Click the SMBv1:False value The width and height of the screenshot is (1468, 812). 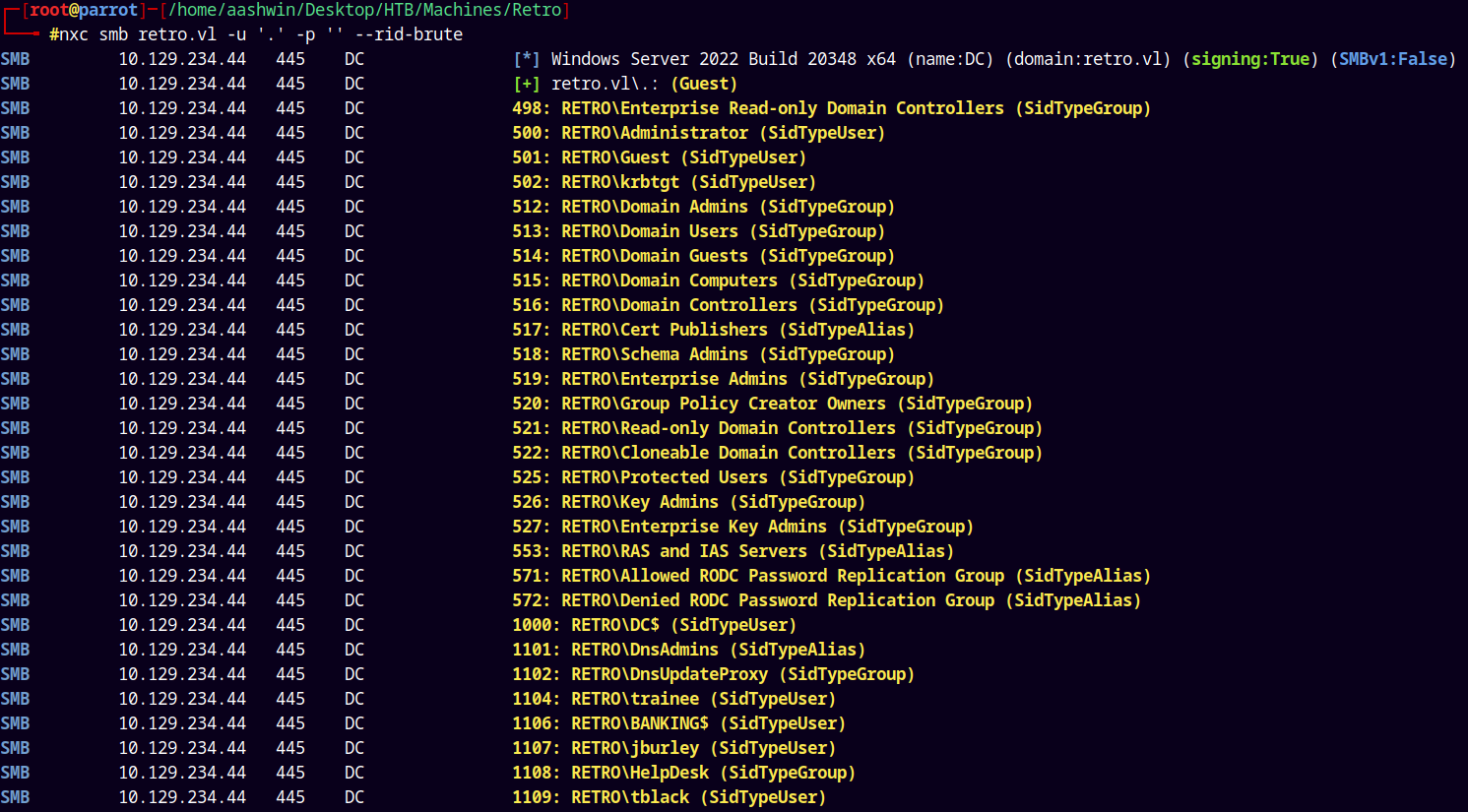(1393, 59)
